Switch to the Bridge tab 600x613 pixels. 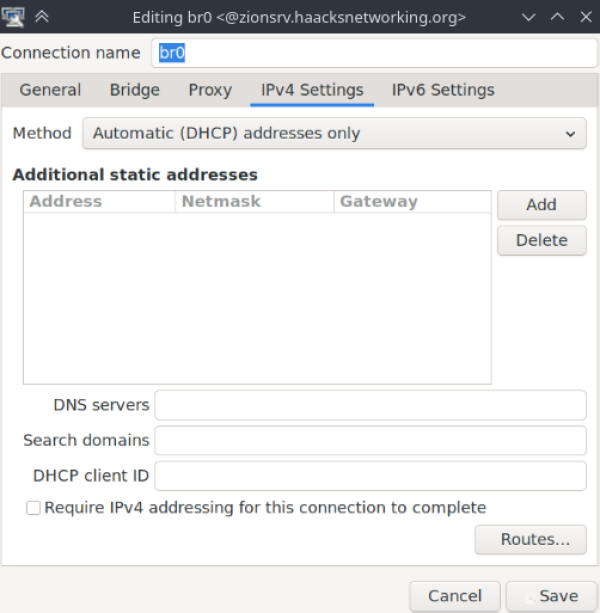click(x=134, y=90)
